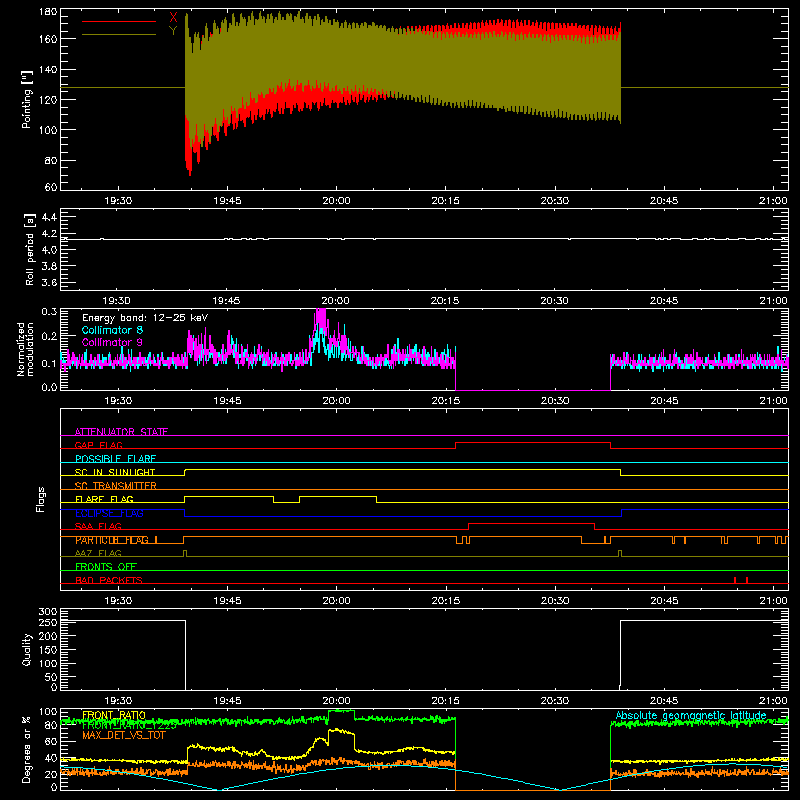800x800 pixels.
Task: Click the 250 tick on Quality axis
Action: (48, 622)
